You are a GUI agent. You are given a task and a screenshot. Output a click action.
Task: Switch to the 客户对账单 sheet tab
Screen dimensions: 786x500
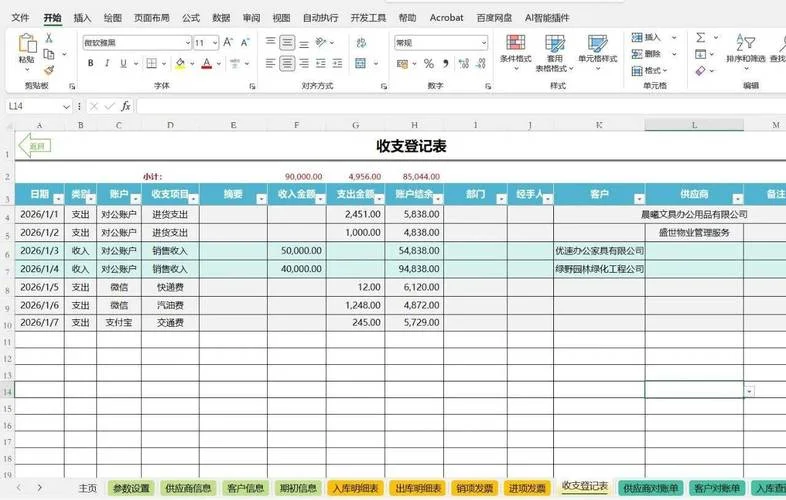click(717, 488)
